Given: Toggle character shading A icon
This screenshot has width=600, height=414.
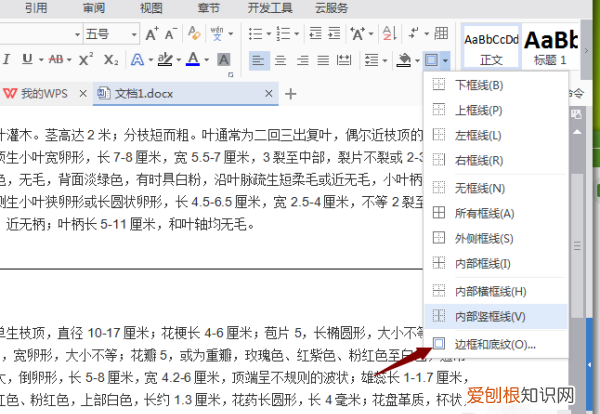Looking at the screenshot, I should [x=224, y=60].
